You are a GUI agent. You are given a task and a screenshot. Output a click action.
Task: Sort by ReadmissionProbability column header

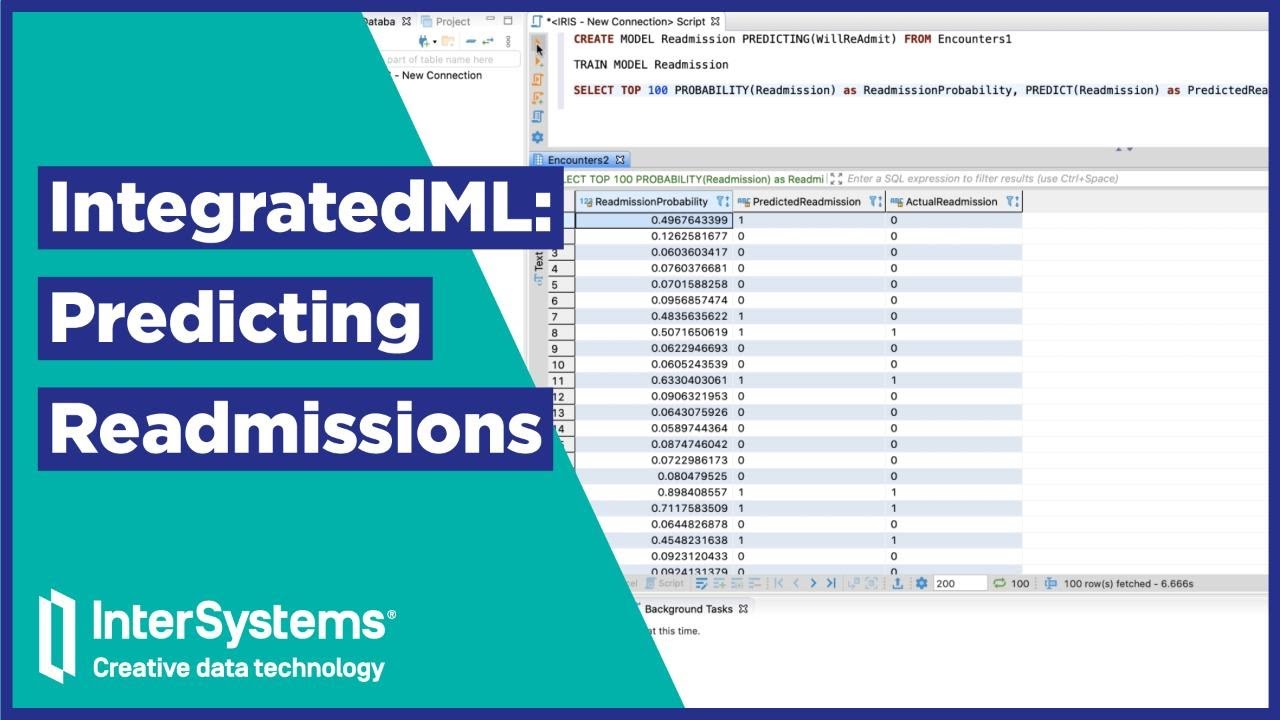(651, 202)
